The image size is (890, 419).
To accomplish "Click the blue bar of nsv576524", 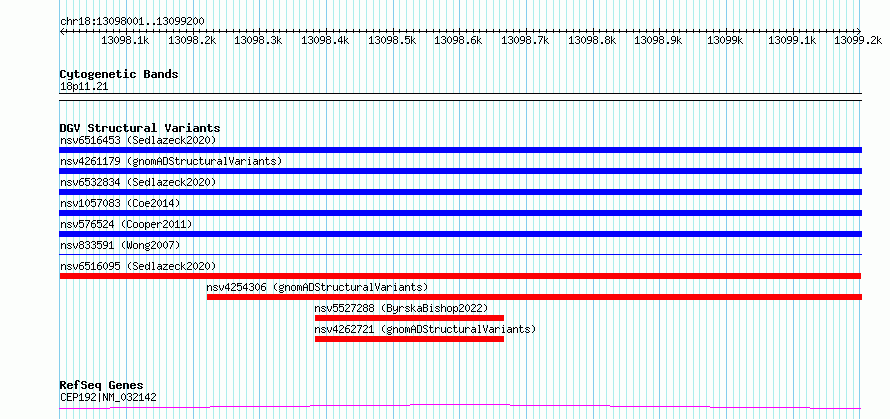I will (x=460, y=234).
